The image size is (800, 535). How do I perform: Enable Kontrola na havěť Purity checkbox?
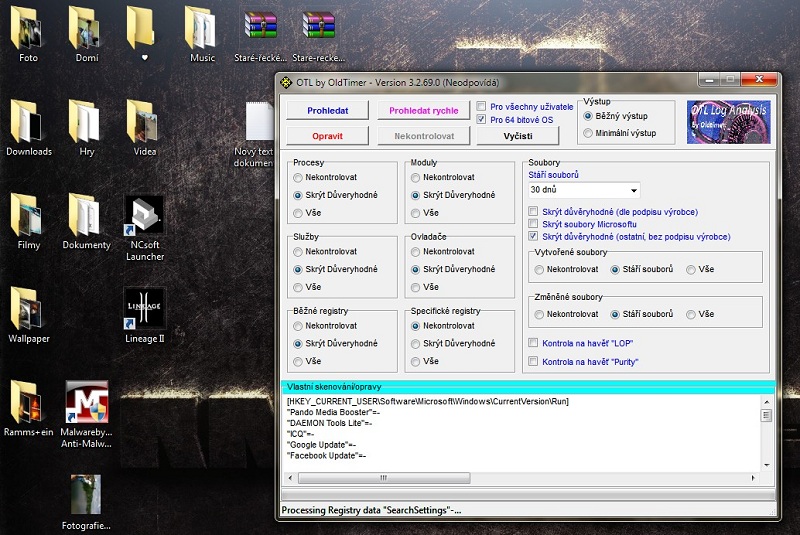(x=533, y=361)
